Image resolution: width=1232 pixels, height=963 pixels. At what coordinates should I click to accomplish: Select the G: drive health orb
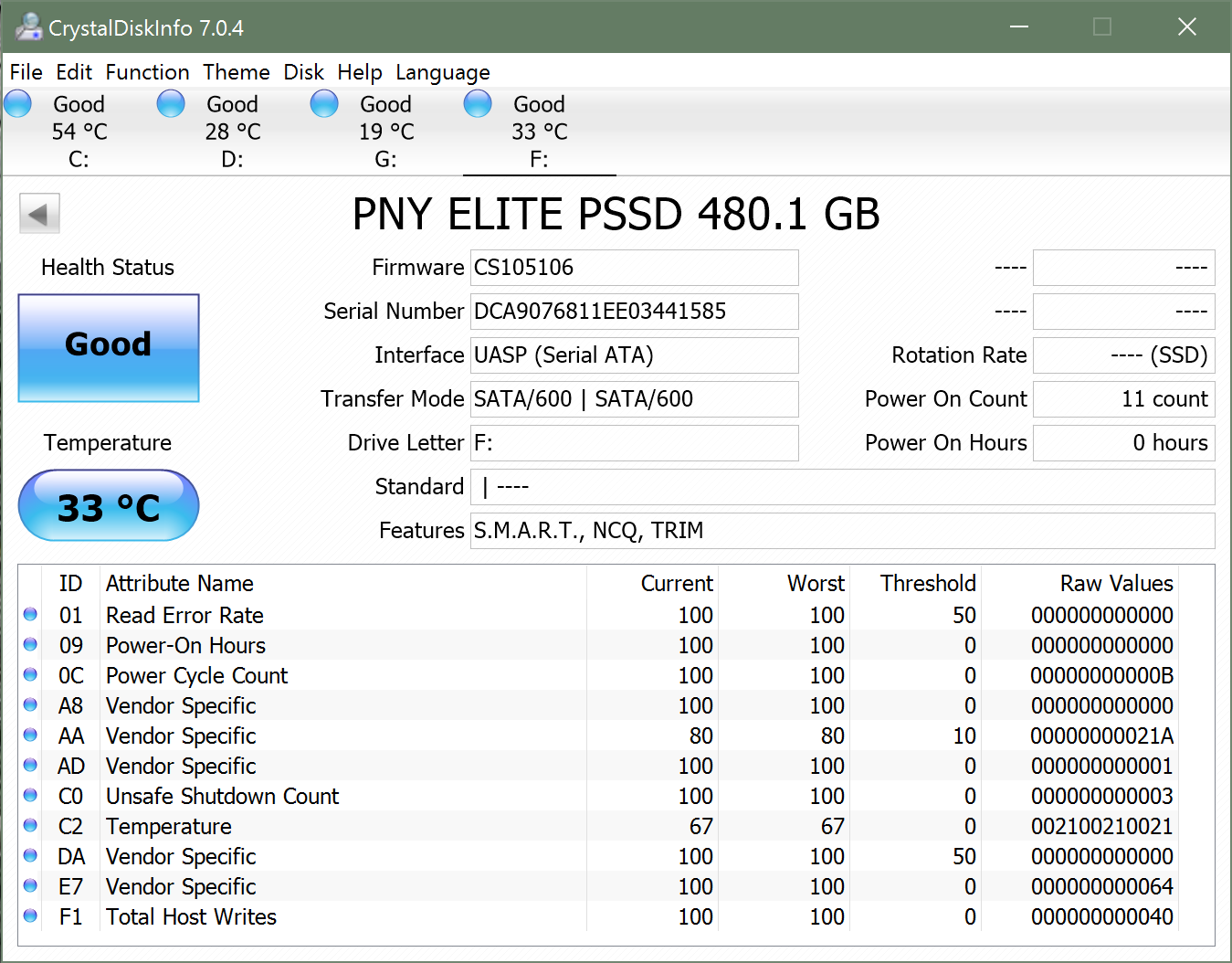tap(324, 104)
